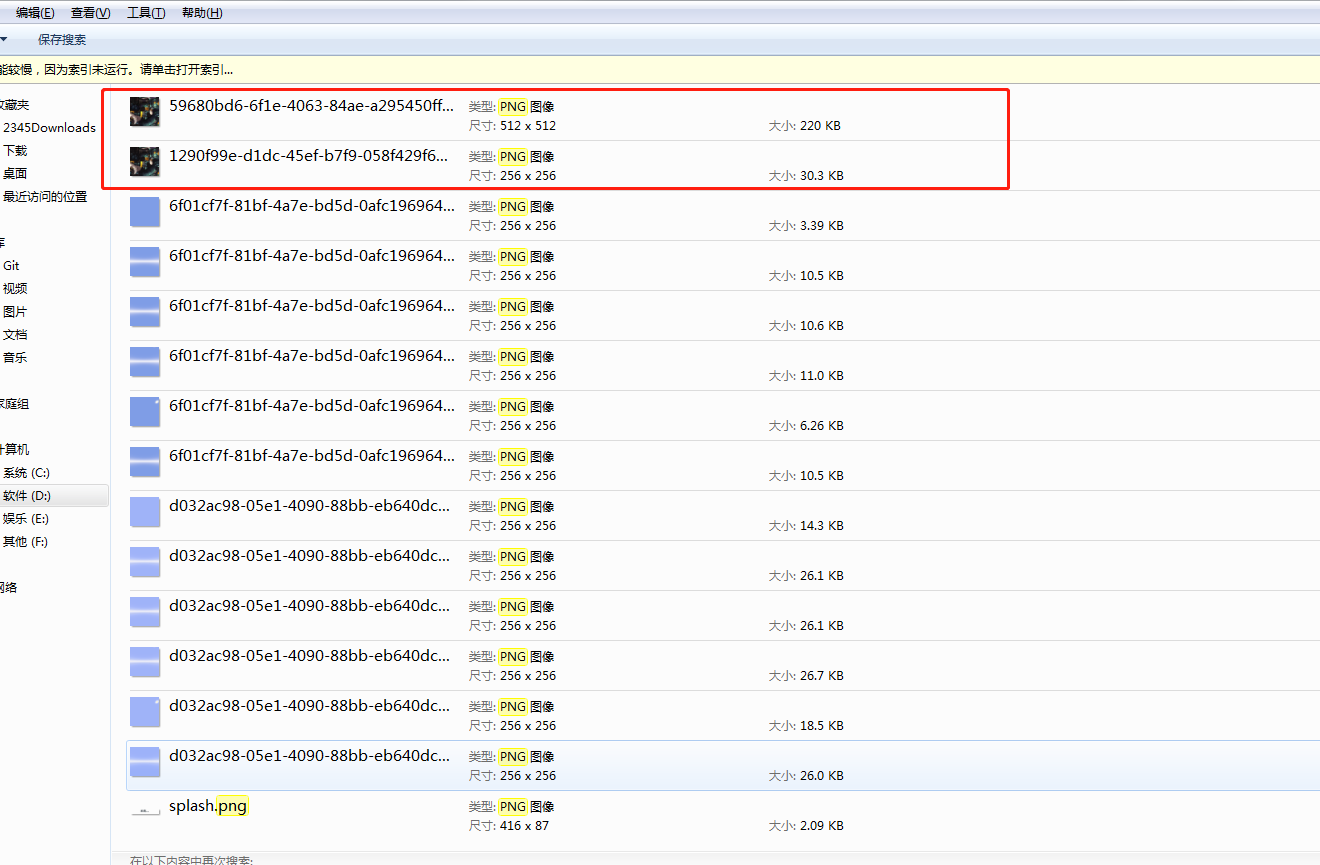Screen dimensions: 1320x865
Task: Select the 其他 (F:) drive
Action: 26,542
